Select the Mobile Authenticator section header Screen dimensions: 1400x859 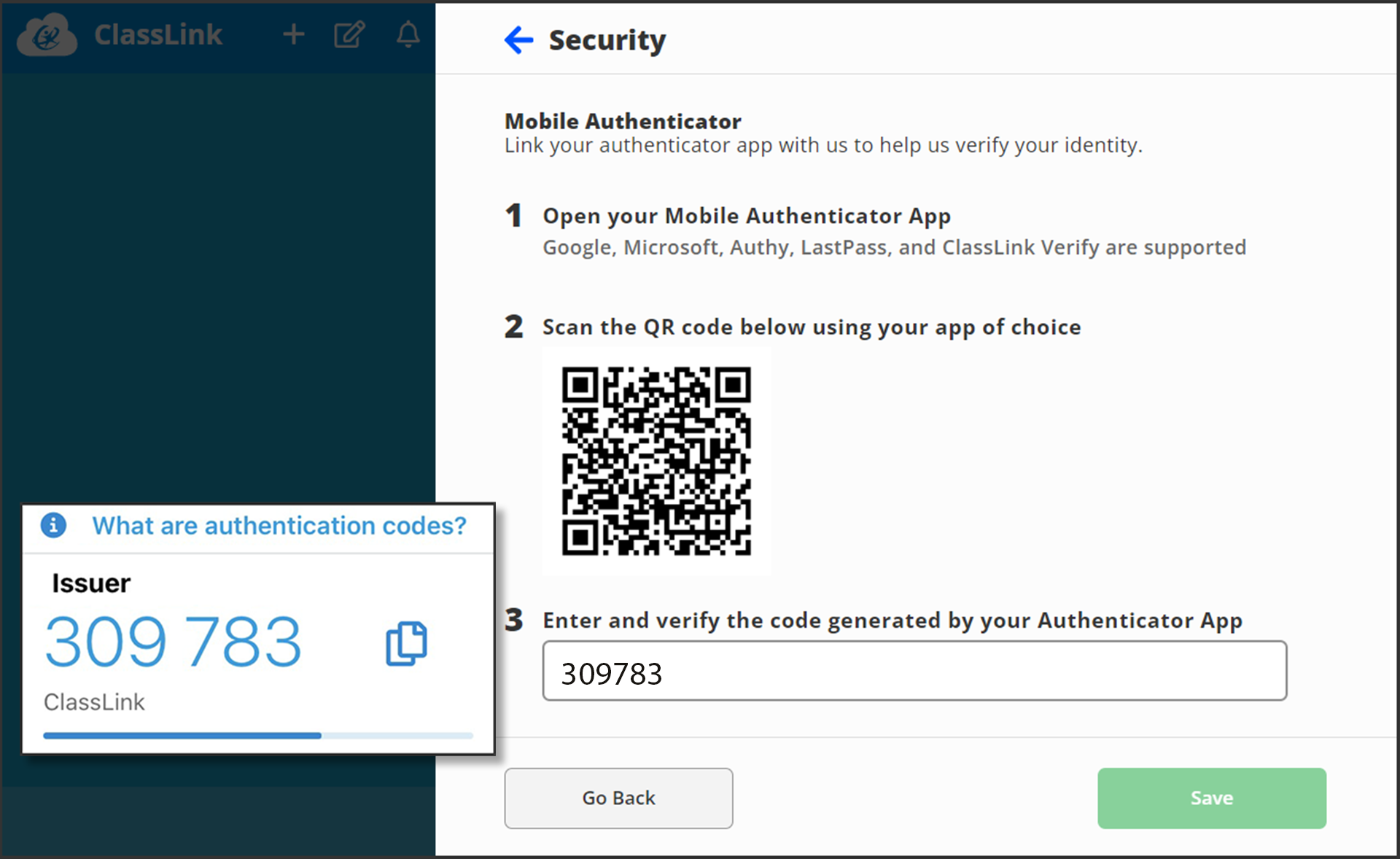tap(623, 121)
